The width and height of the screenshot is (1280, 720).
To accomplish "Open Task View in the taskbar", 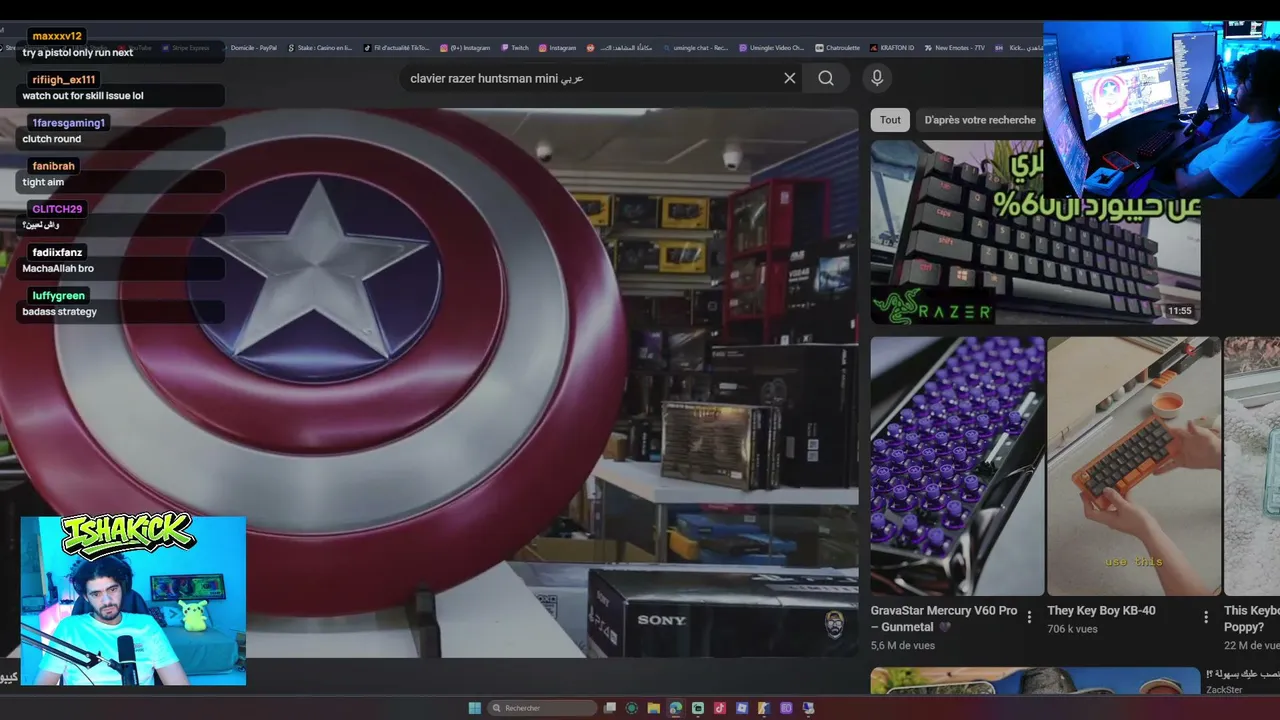I will coord(610,708).
